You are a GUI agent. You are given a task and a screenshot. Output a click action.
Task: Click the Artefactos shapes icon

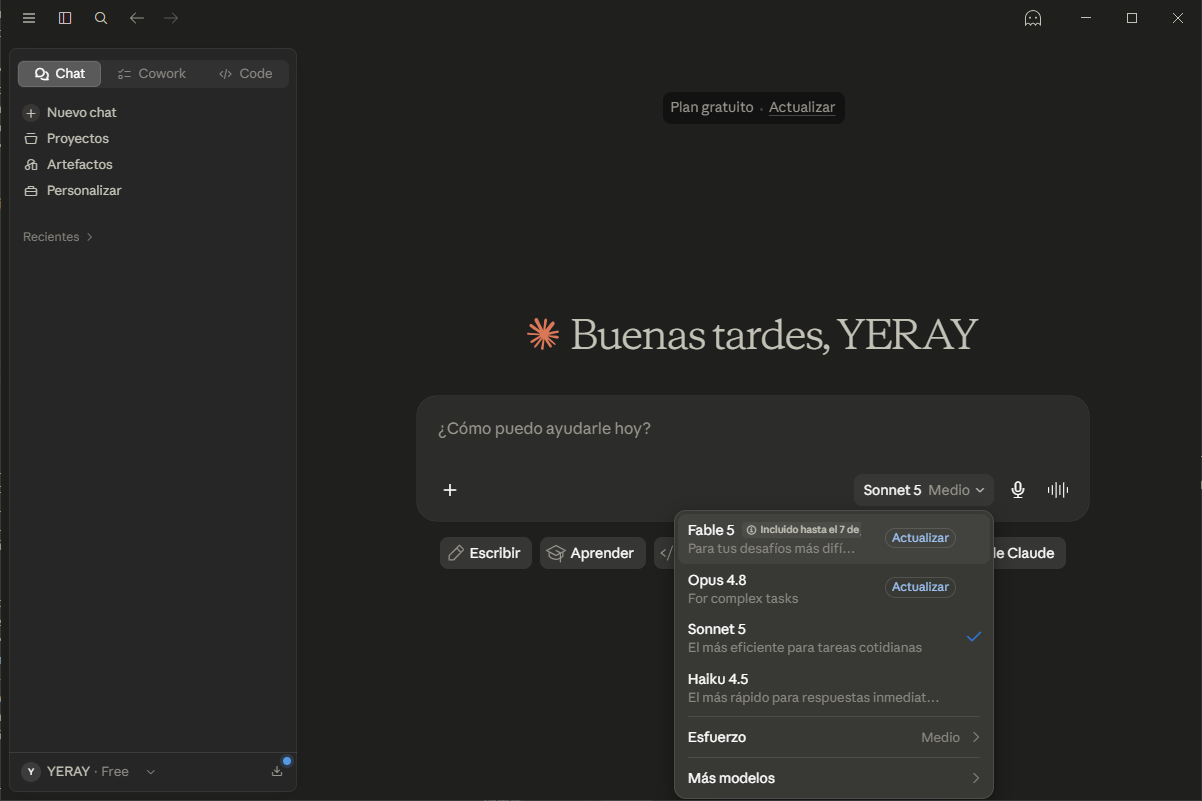pyautogui.click(x=31, y=165)
